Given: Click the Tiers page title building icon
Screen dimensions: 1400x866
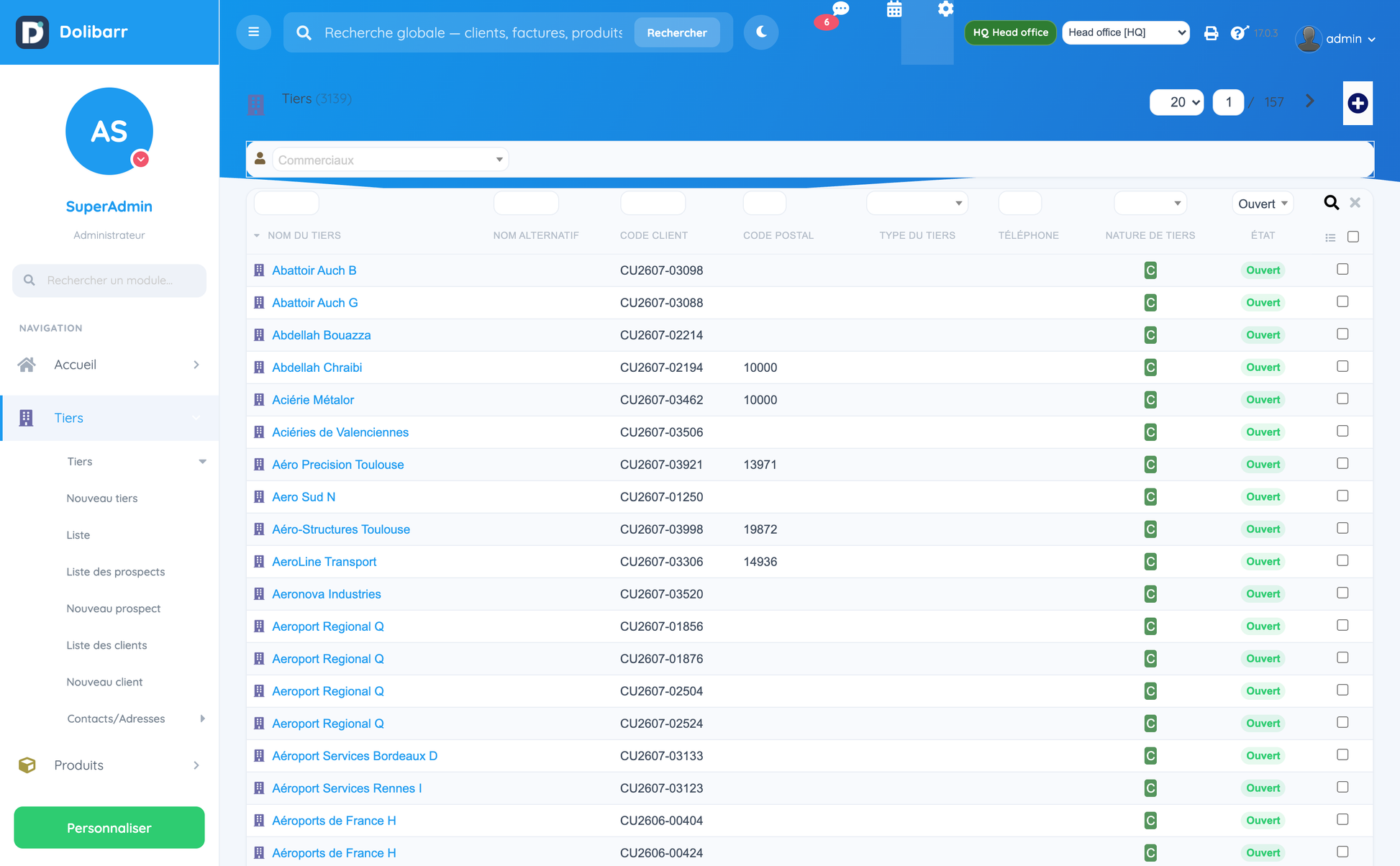Looking at the screenshot, I should [255, 105].
